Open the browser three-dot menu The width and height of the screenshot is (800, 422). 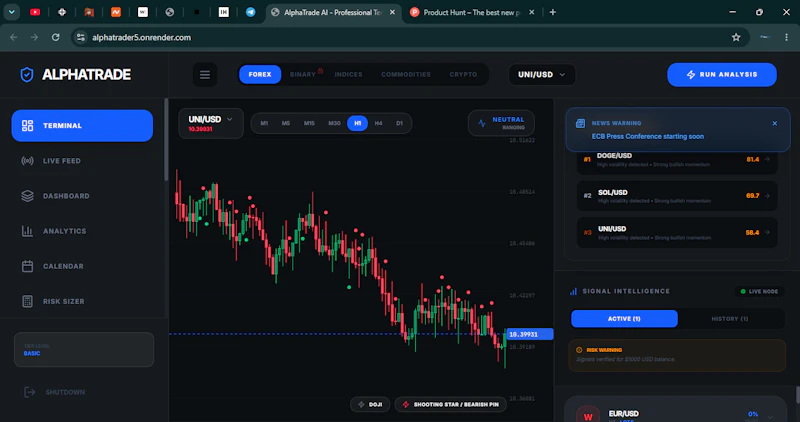[x=786, y=37]
